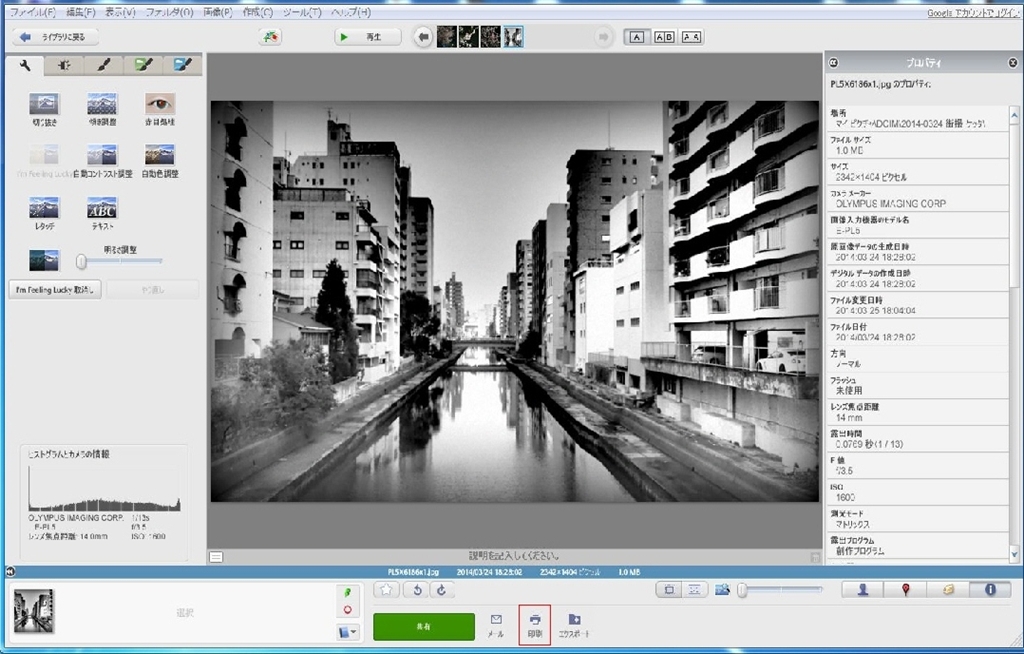The image size is (1024, 654).
Task: Open the ファイル(F) menu
Action: pyautogui.click(x=33, y=12)
